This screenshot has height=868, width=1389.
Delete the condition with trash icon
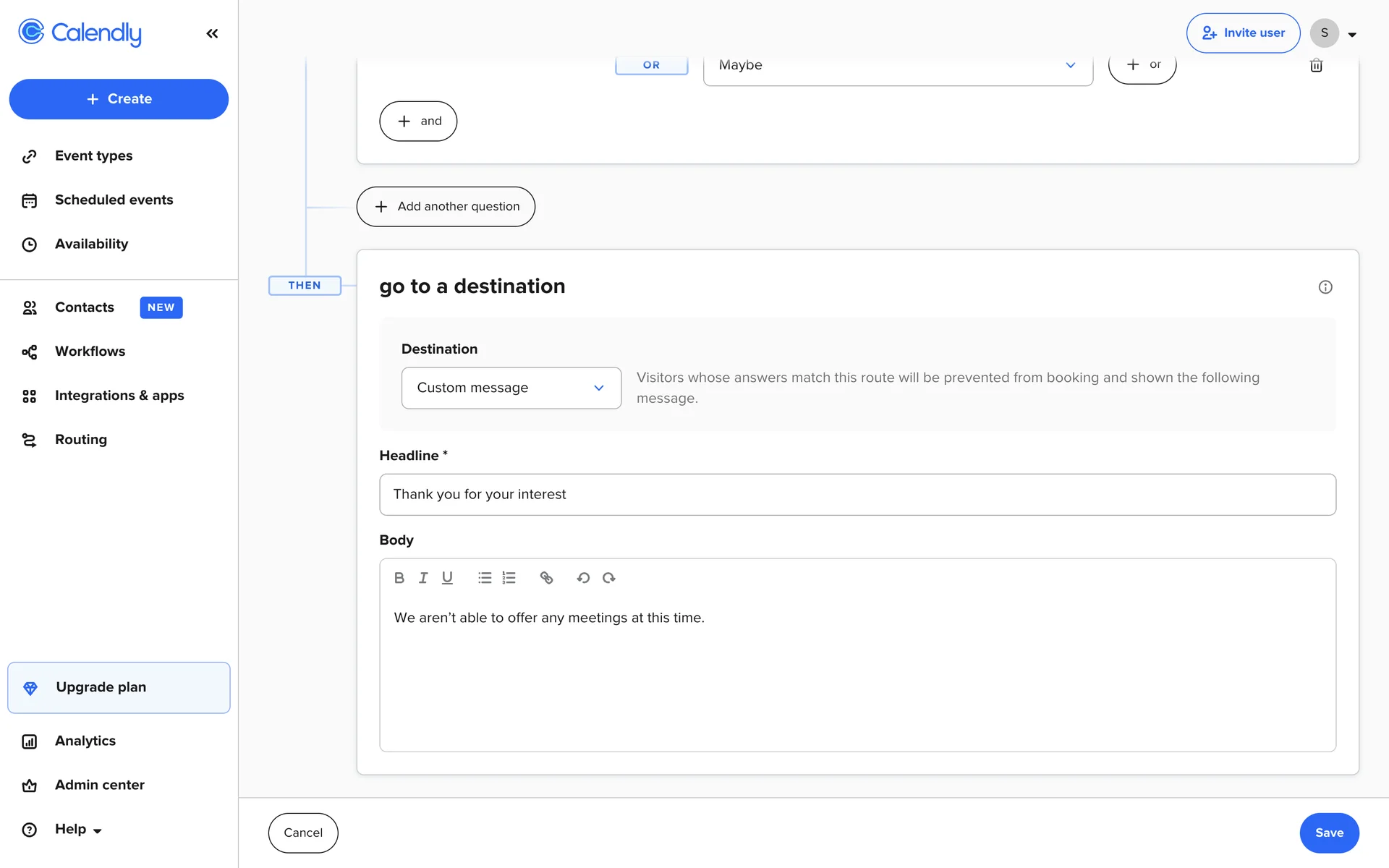tap(1316, 66)
